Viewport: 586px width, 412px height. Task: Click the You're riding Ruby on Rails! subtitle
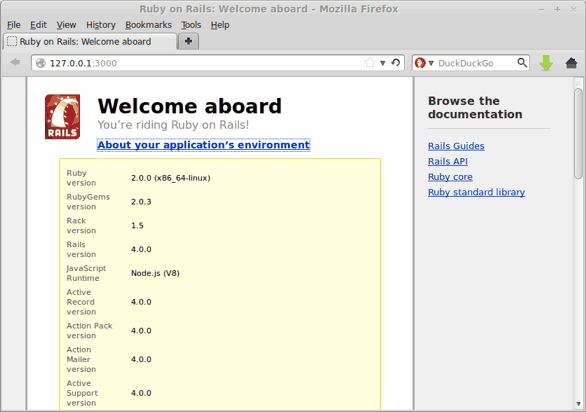[173, 125]
